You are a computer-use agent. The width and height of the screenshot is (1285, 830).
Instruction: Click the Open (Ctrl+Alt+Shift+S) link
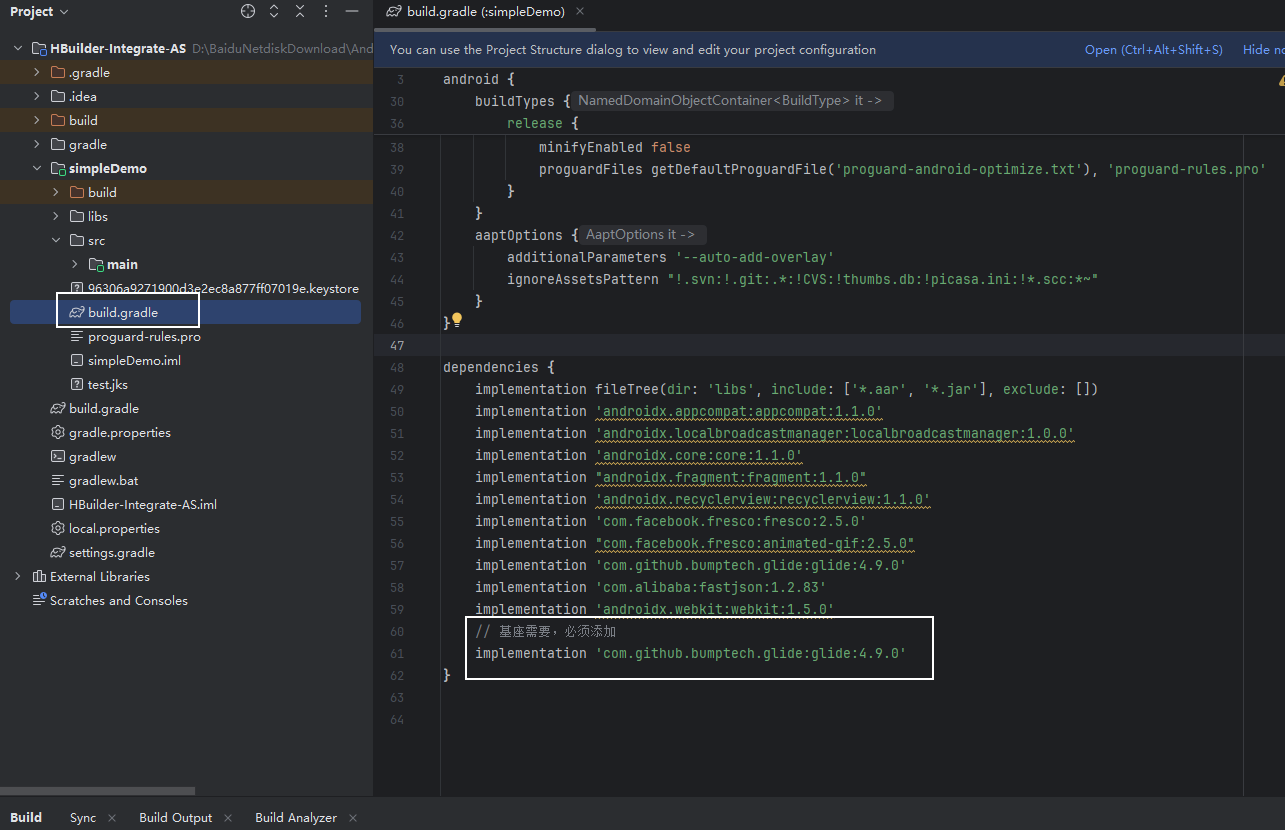click(x=1153, y=50)
